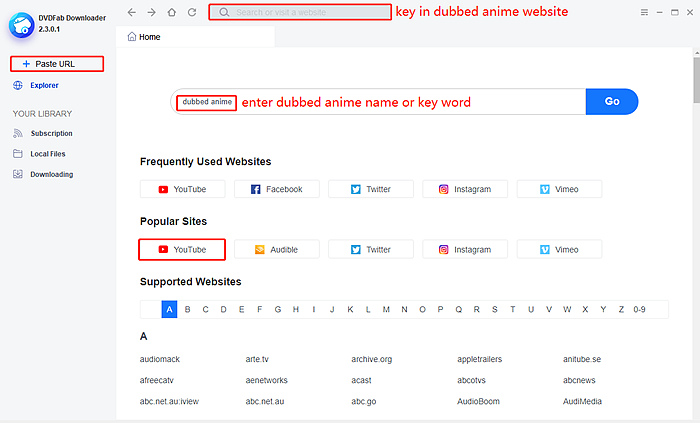This screenshot has width=700, height=423.
Task: Click the Subscription feed icon
Action: [18, 133]
